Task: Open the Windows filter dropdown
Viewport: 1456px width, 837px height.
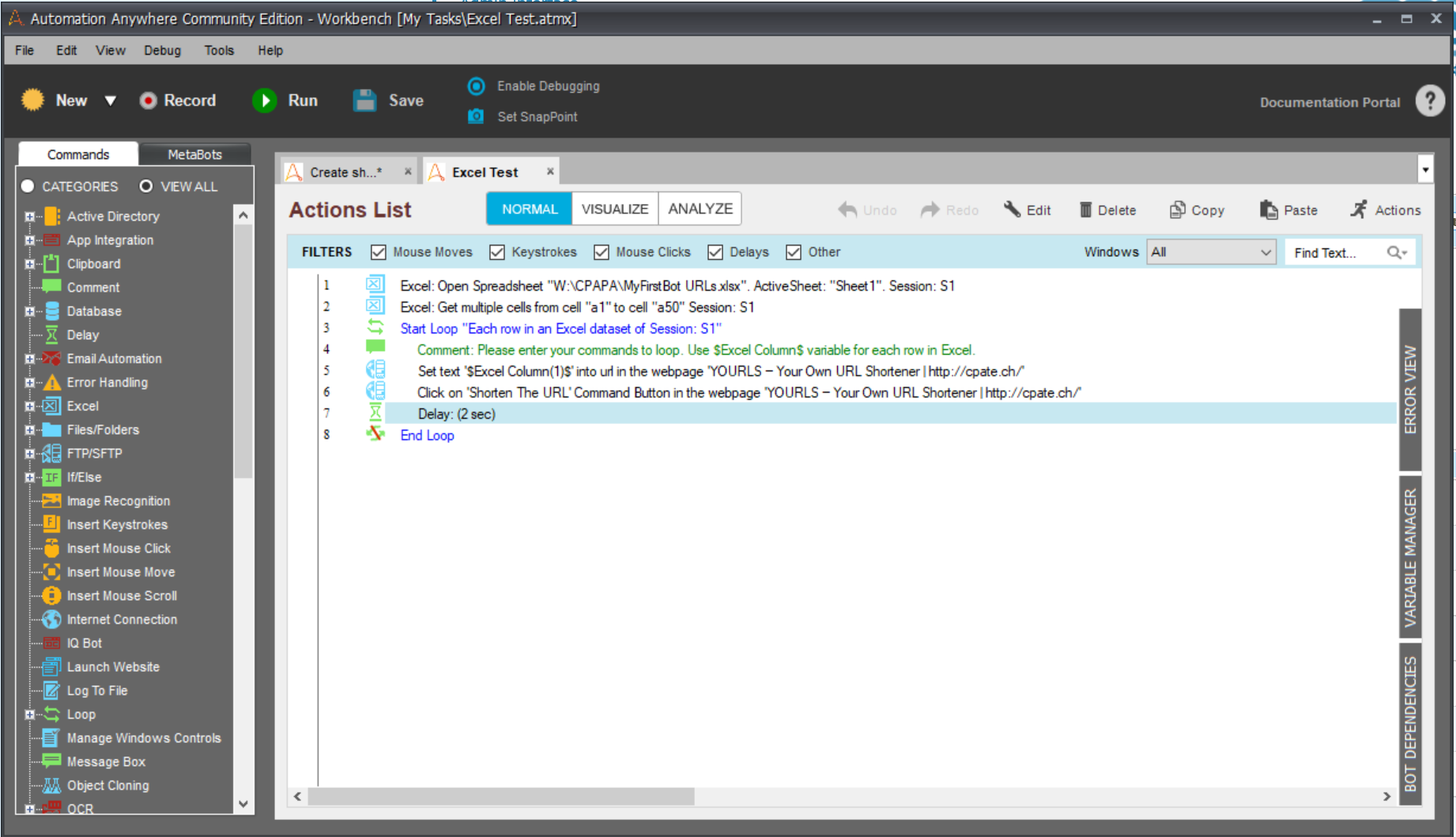Action: 1266,252
